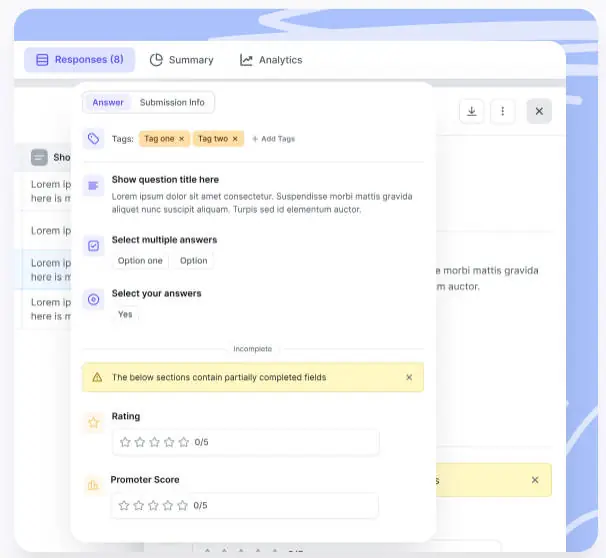Switch to the Summary tab
Image resolution: width=606 pixels, height=558 pixels.
pyautogui.click(x=182, y=60)
